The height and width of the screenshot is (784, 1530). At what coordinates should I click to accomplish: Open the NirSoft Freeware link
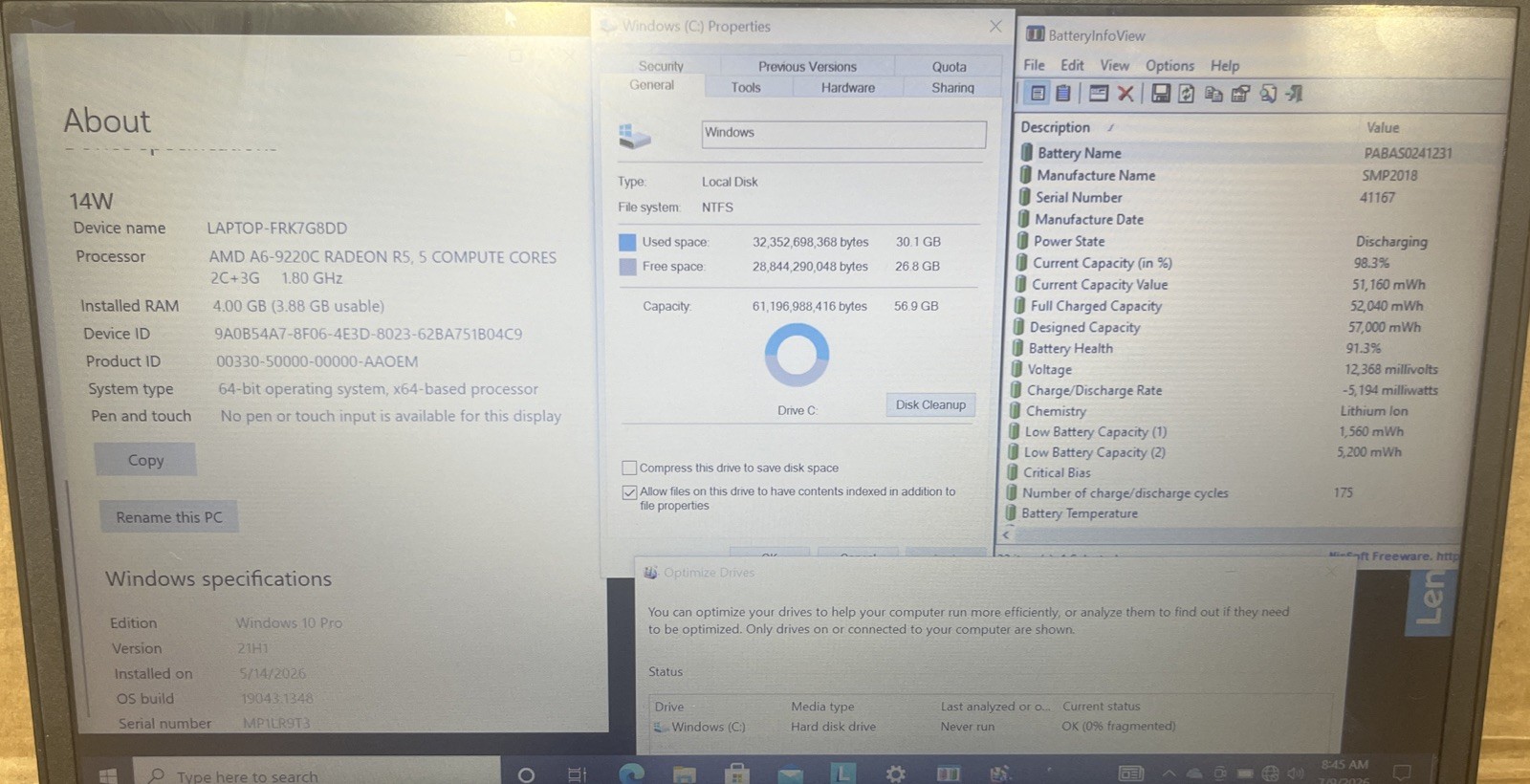coord(1393,555)
